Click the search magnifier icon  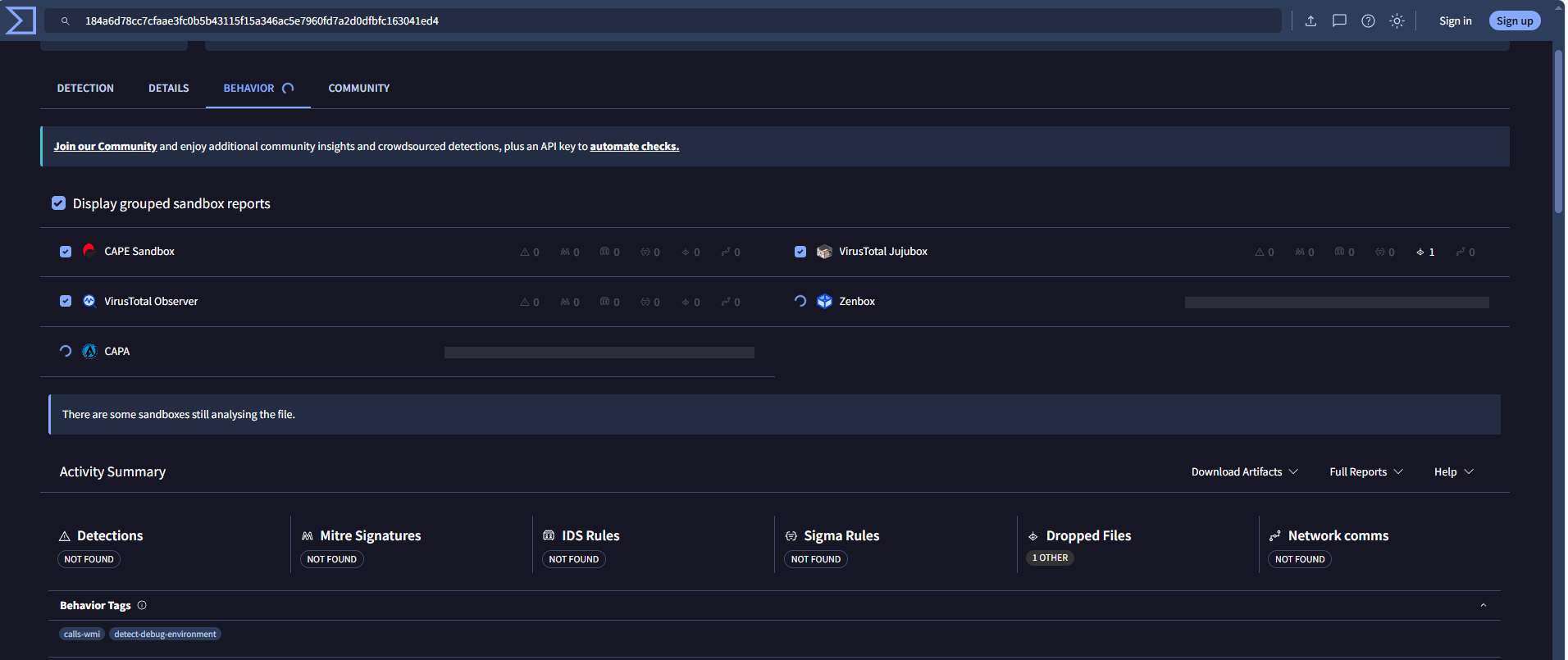(x=66, y=21)
